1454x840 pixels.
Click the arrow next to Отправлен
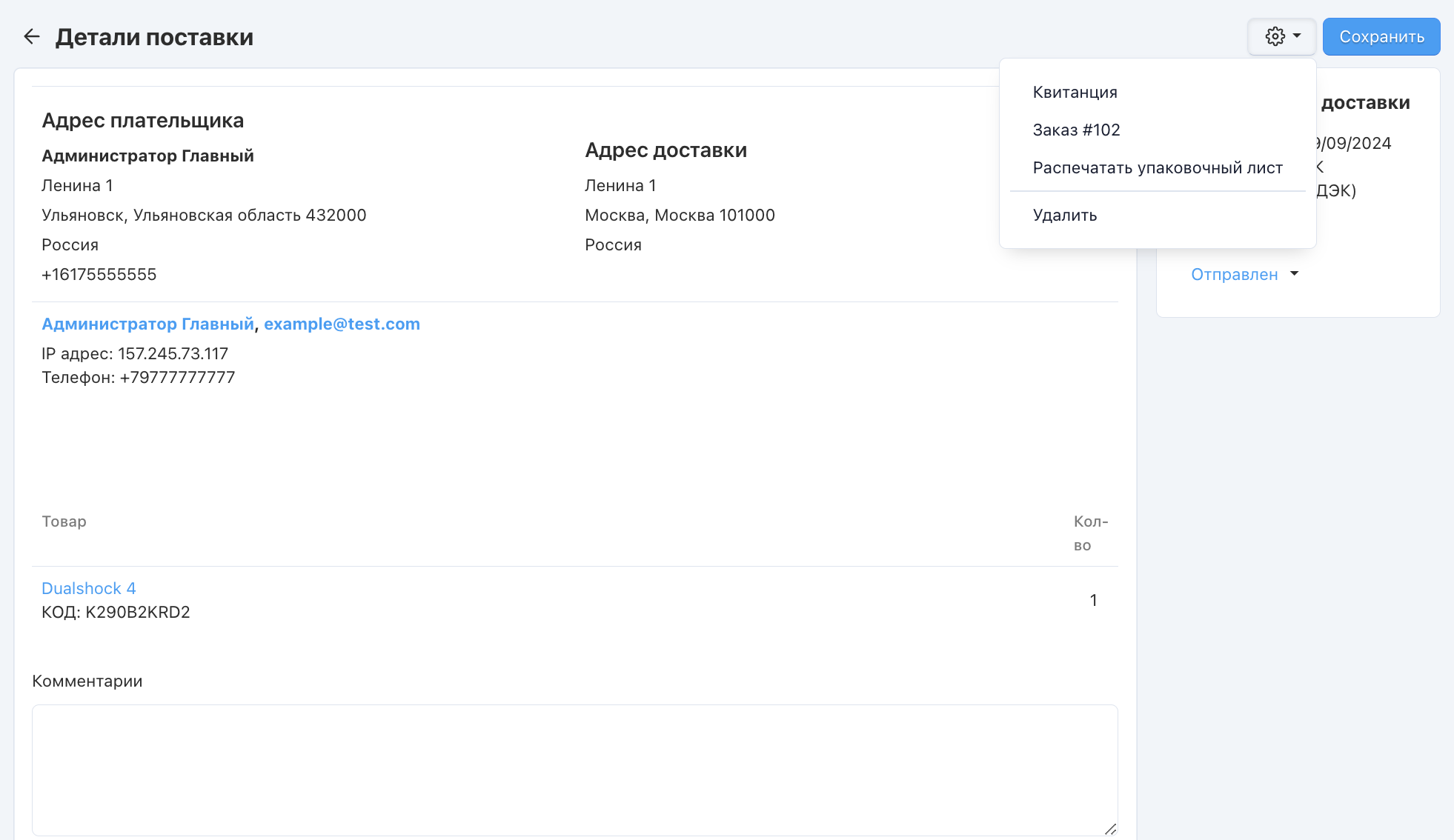1294,273
